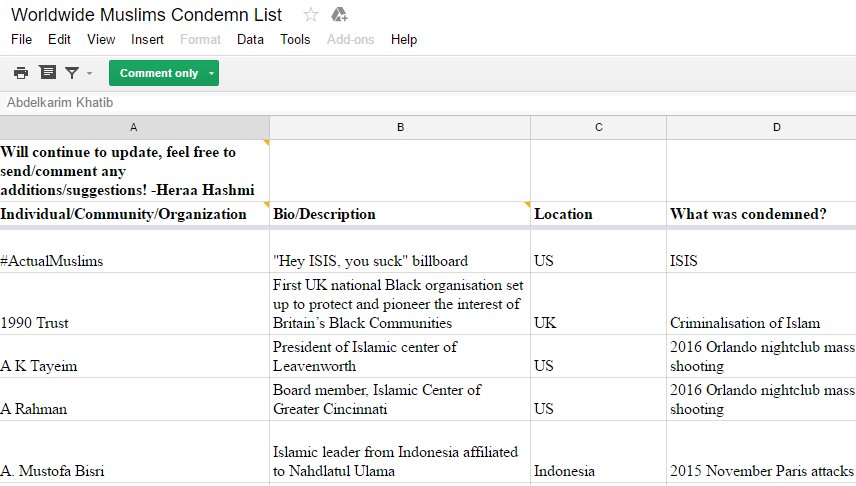Select the A. Mustofa Bisri cell
The width and height of the screenshot is (856, 486).
coord(134,452)
